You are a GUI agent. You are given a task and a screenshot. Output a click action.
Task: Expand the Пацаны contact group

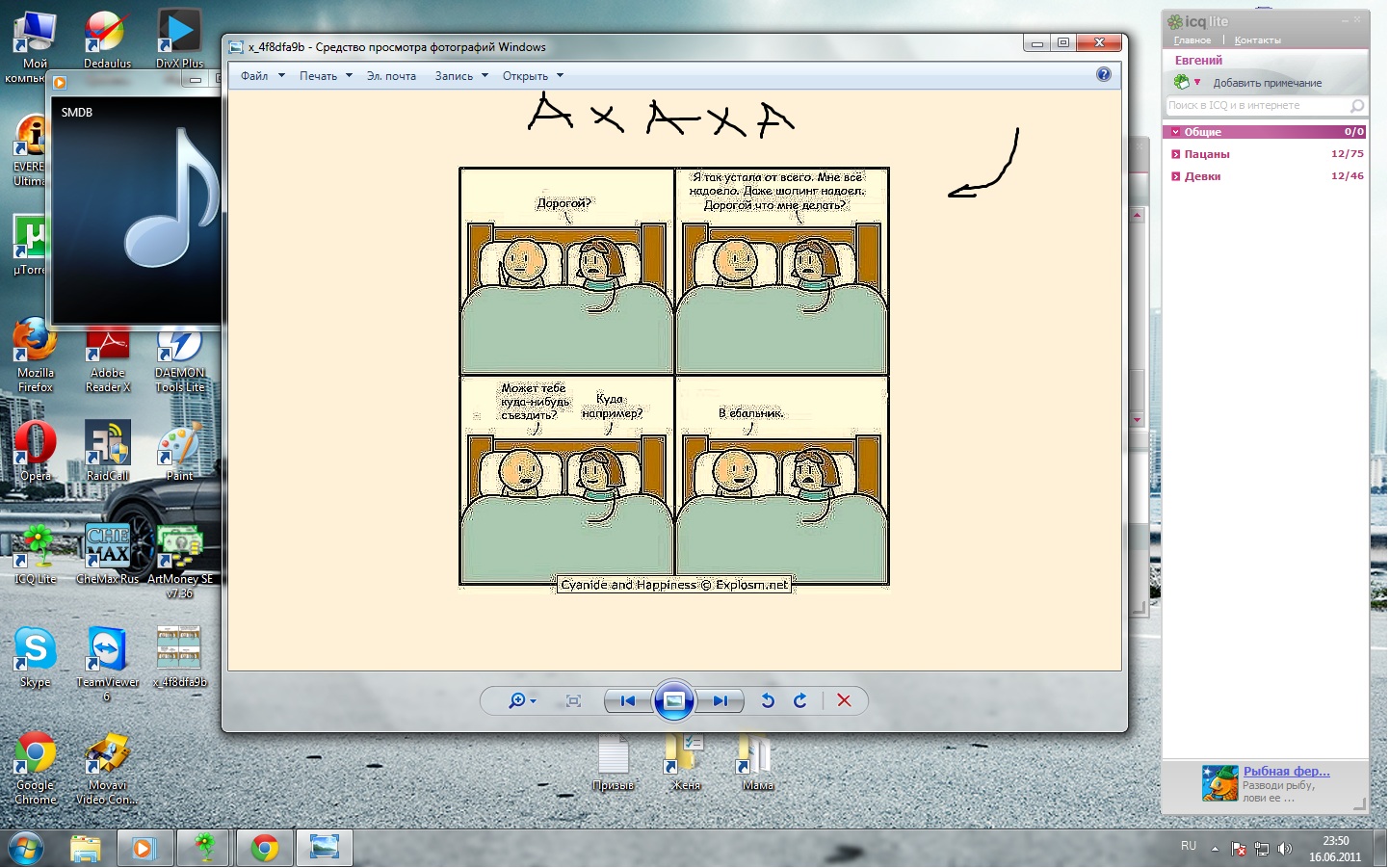pos(1176,154)
